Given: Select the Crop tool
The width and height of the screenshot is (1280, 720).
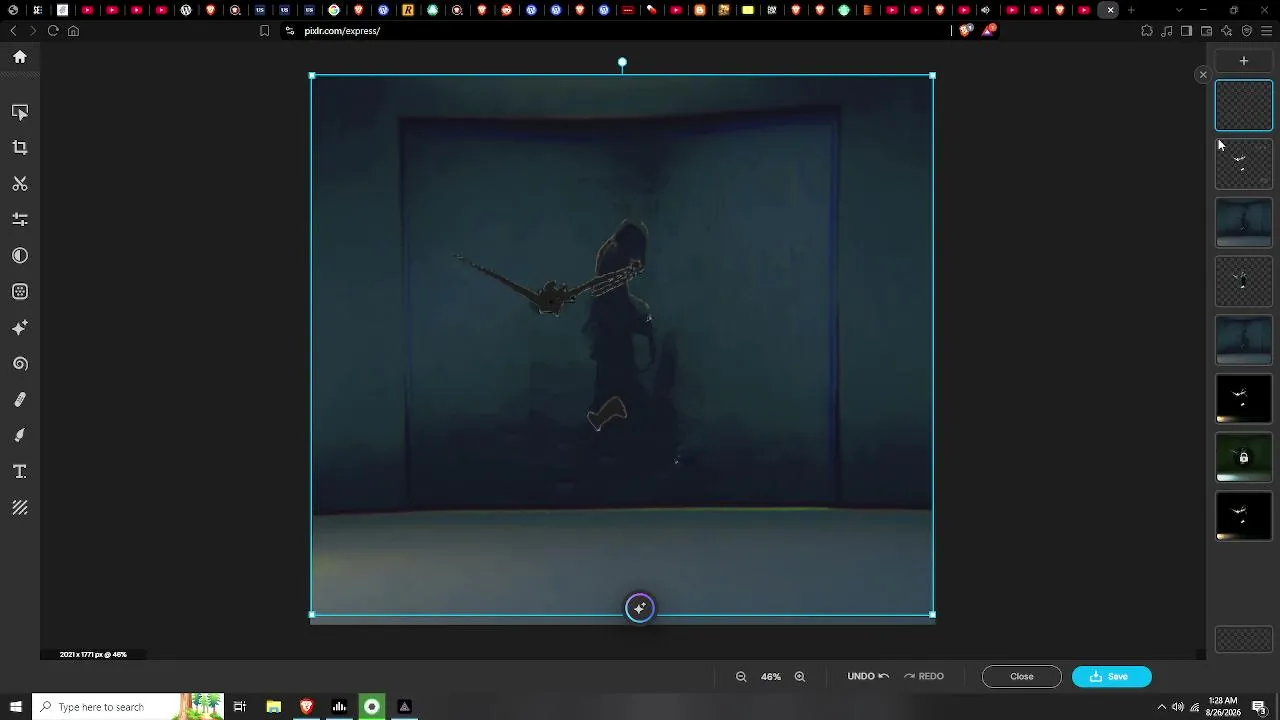Looking at the screenshot, I should tap(20, 148).
